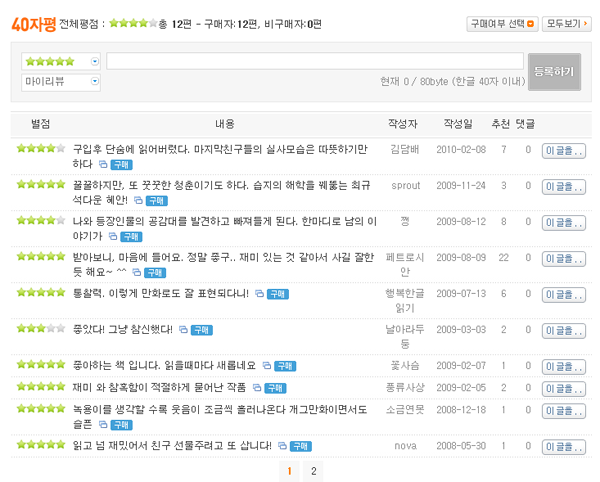Click the five-star rating on nova's review
The height and width of the screenshot is (482, 600).
coord(41,445)
